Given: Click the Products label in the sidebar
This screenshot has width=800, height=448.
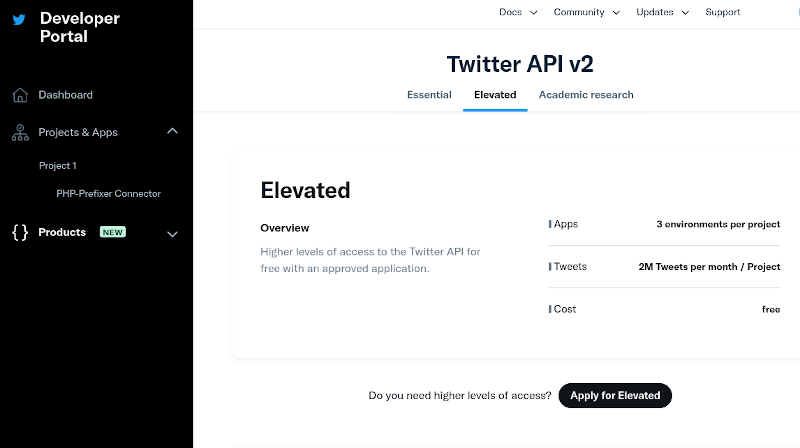Looking at the screenshot, I should 62,232.
